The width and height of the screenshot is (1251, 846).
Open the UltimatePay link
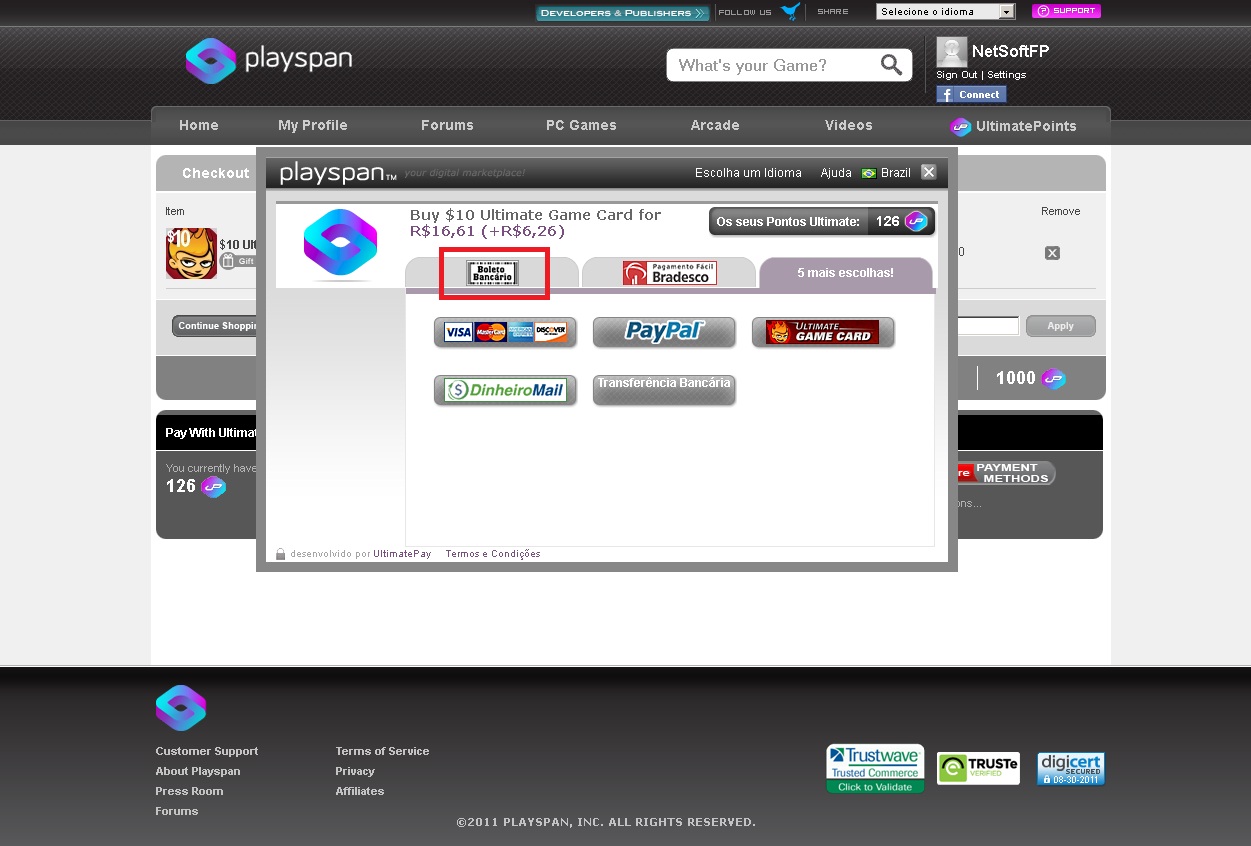[402, 554]
